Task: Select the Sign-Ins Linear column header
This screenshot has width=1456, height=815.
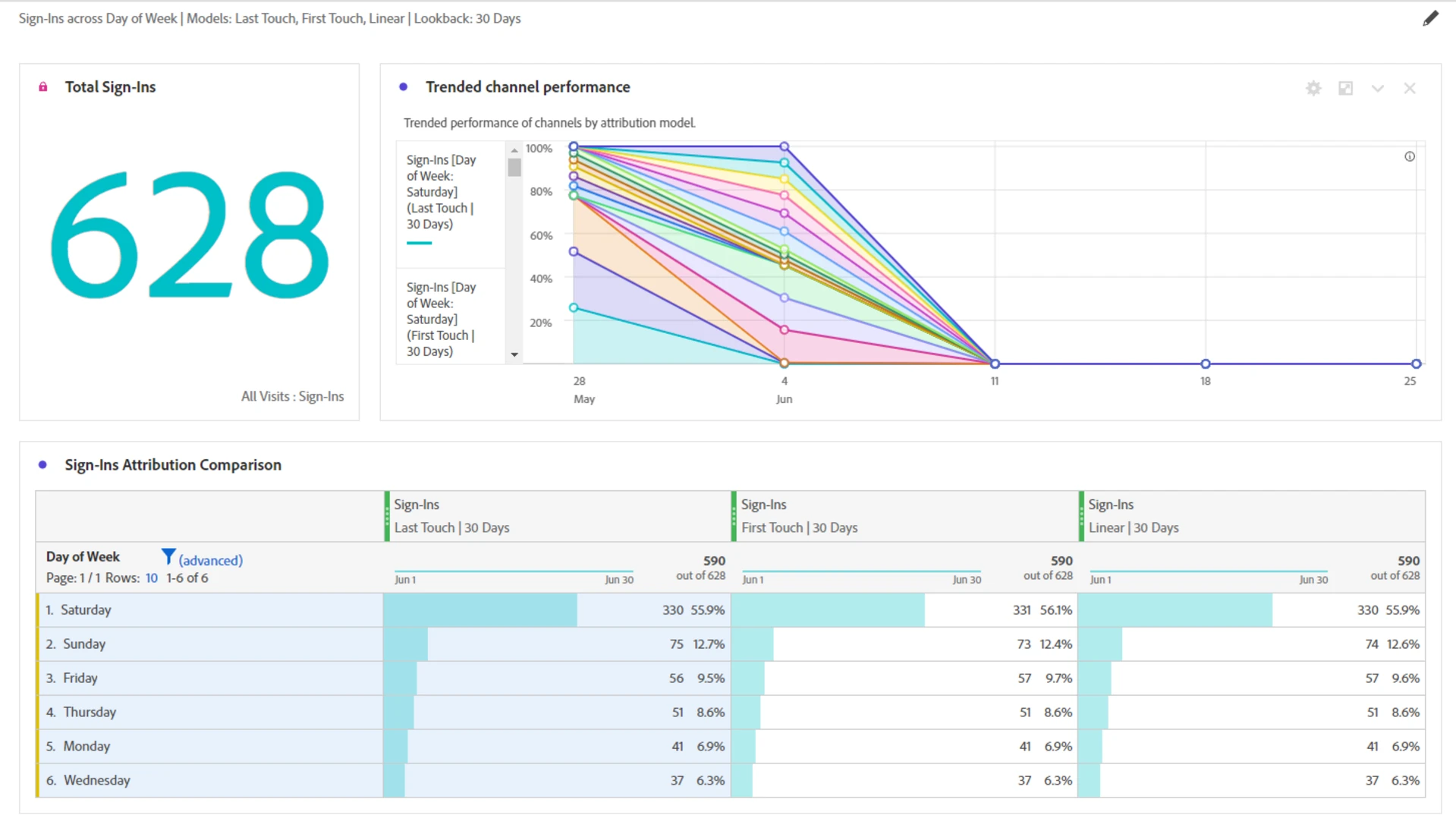Action: pos(1133,516)
